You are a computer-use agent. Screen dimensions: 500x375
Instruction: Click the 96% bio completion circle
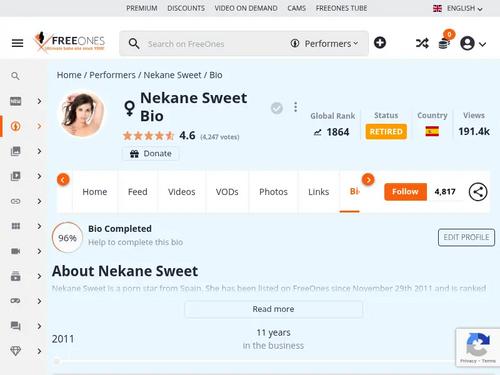coord(67,238)
